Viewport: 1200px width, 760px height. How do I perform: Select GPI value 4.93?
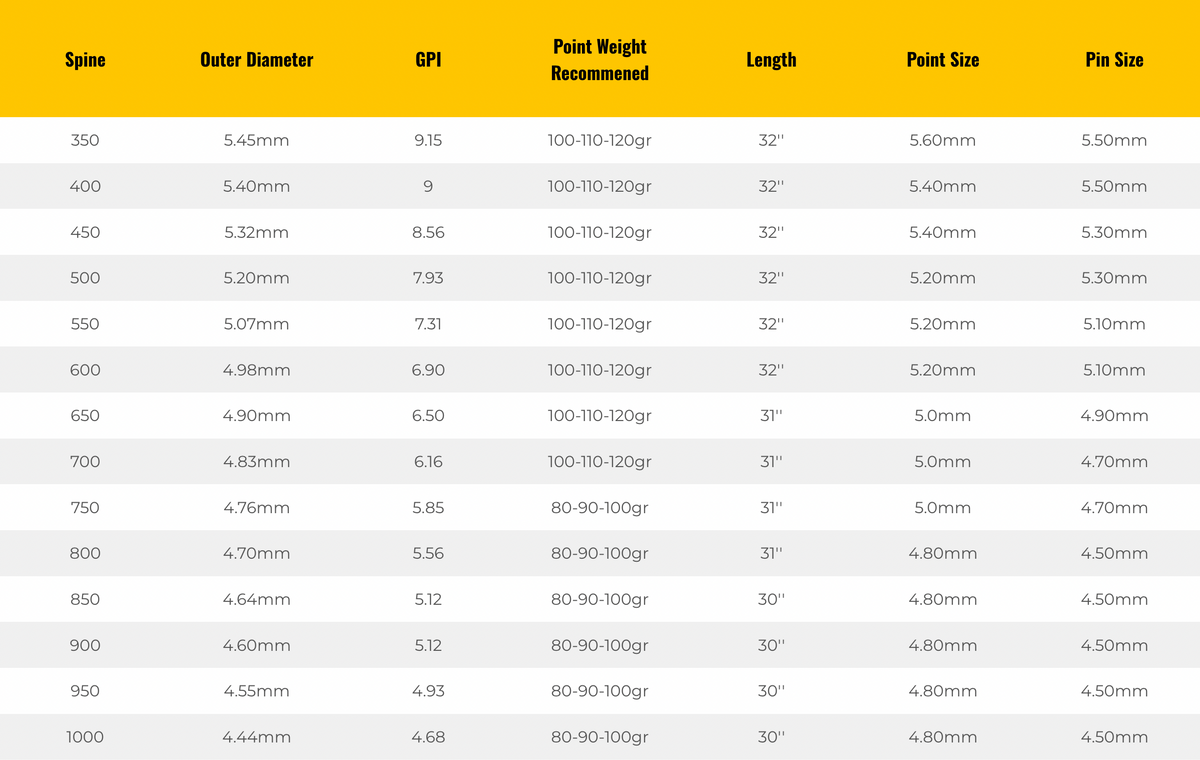(x=428, y=692)
